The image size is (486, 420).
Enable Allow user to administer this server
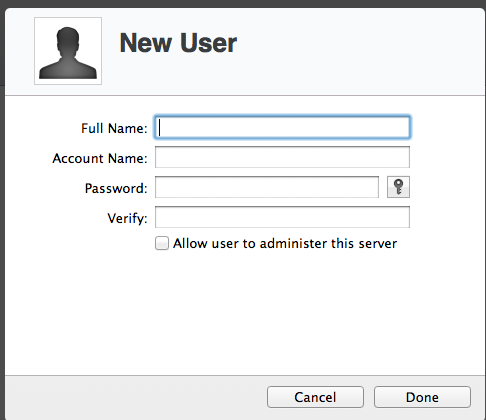tap(162, 243)
